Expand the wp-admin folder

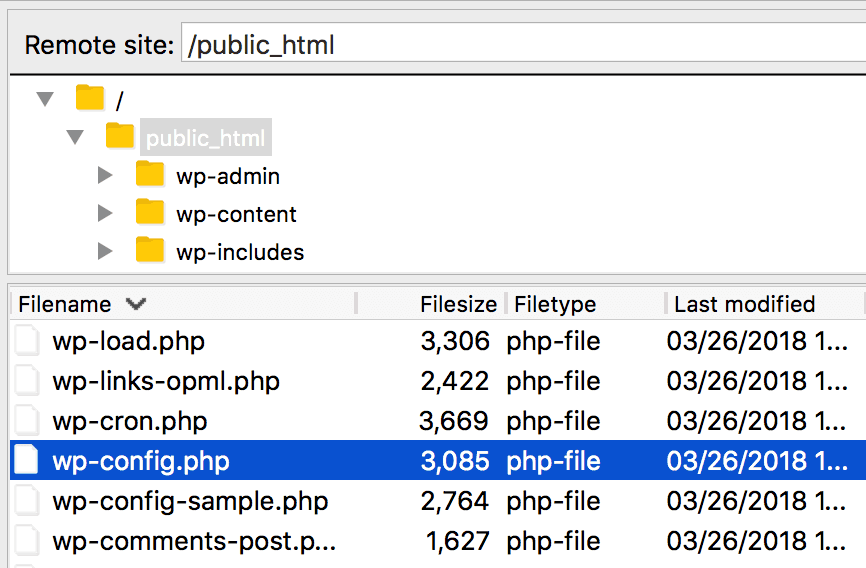(x=105, y=175)
